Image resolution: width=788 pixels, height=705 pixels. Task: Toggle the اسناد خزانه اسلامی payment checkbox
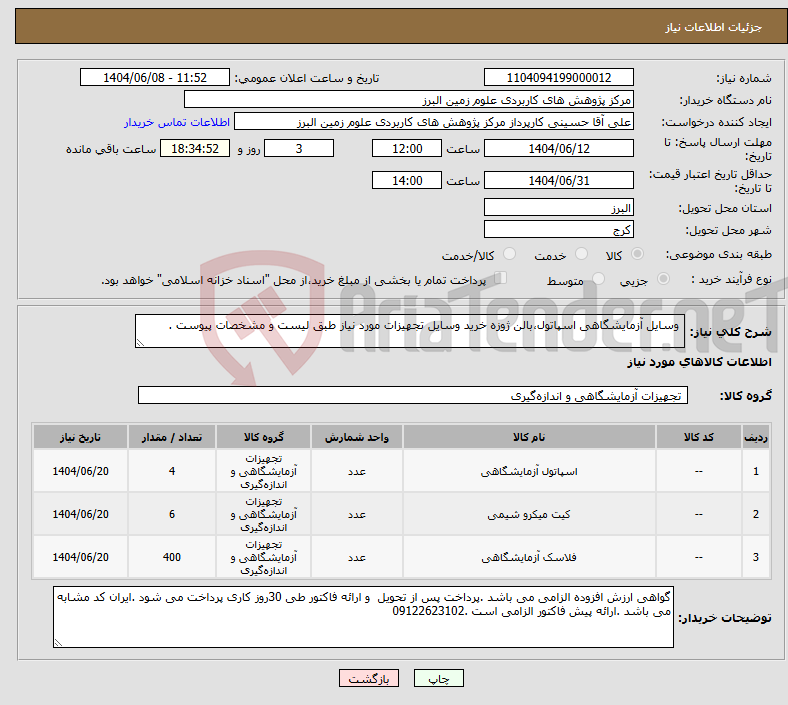[x=502, y=280]
